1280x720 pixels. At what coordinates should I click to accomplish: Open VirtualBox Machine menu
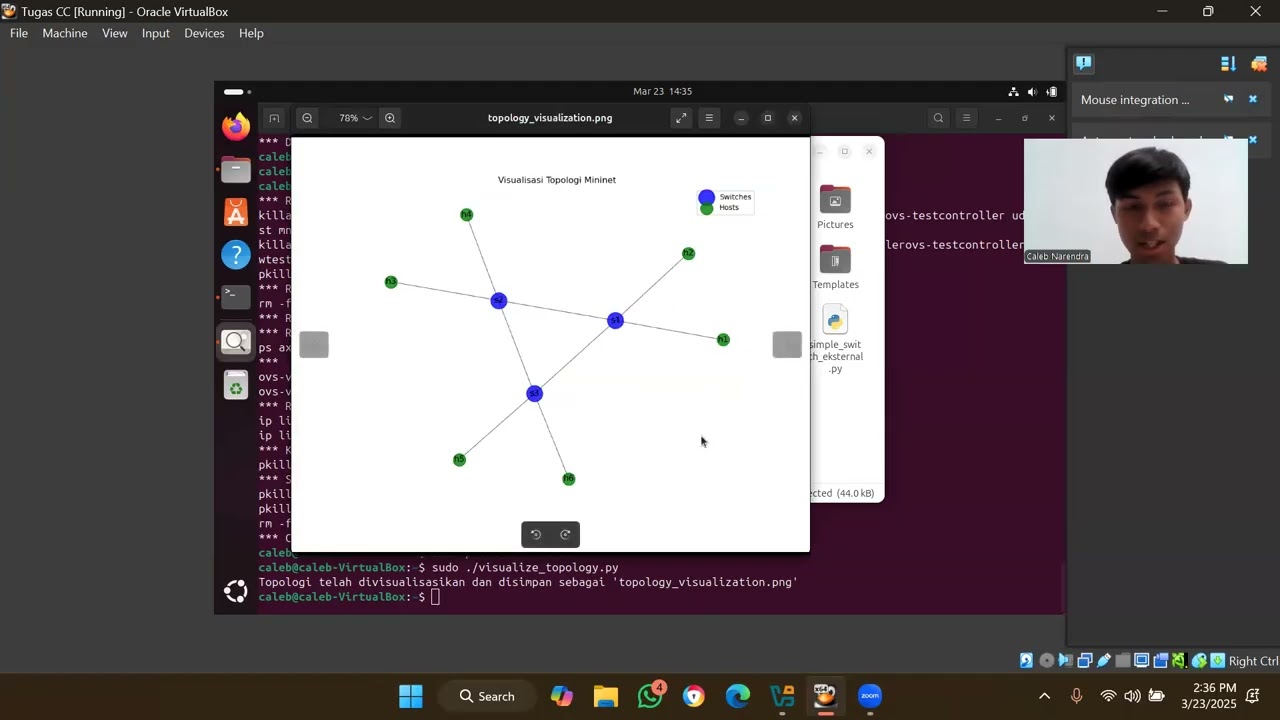coord(65,33)
